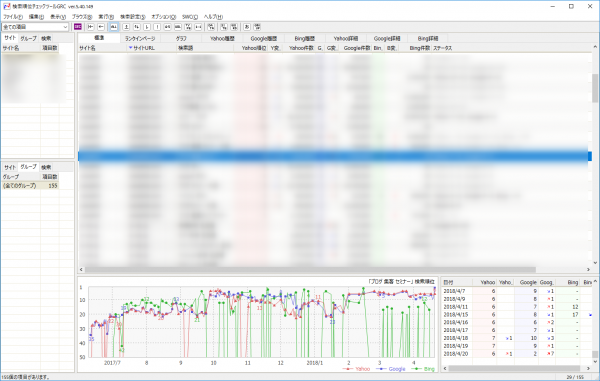
Task: Open the オプション(O) menu
Action: pos(163,17)
